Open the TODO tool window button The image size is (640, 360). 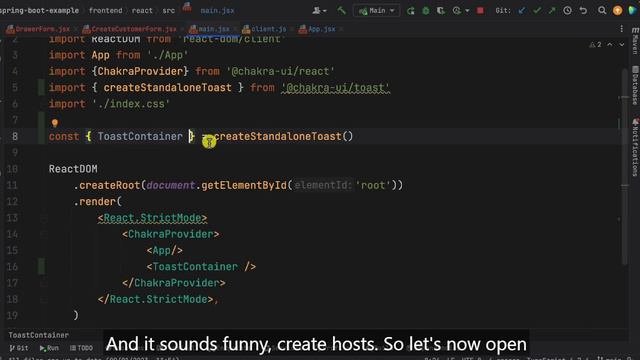(81, 348)
